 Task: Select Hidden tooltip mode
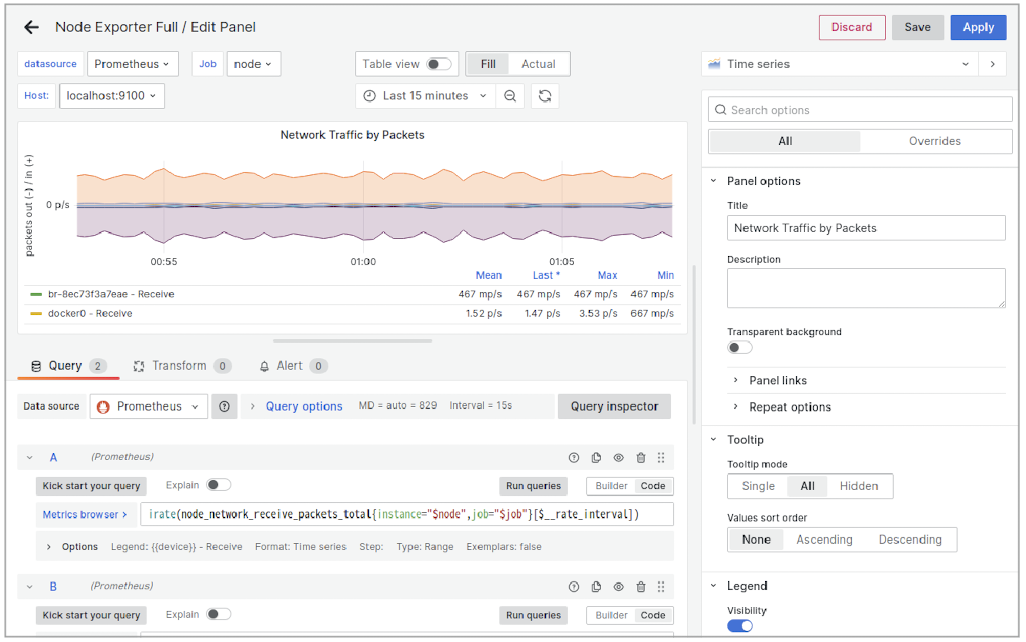point(858,486)
